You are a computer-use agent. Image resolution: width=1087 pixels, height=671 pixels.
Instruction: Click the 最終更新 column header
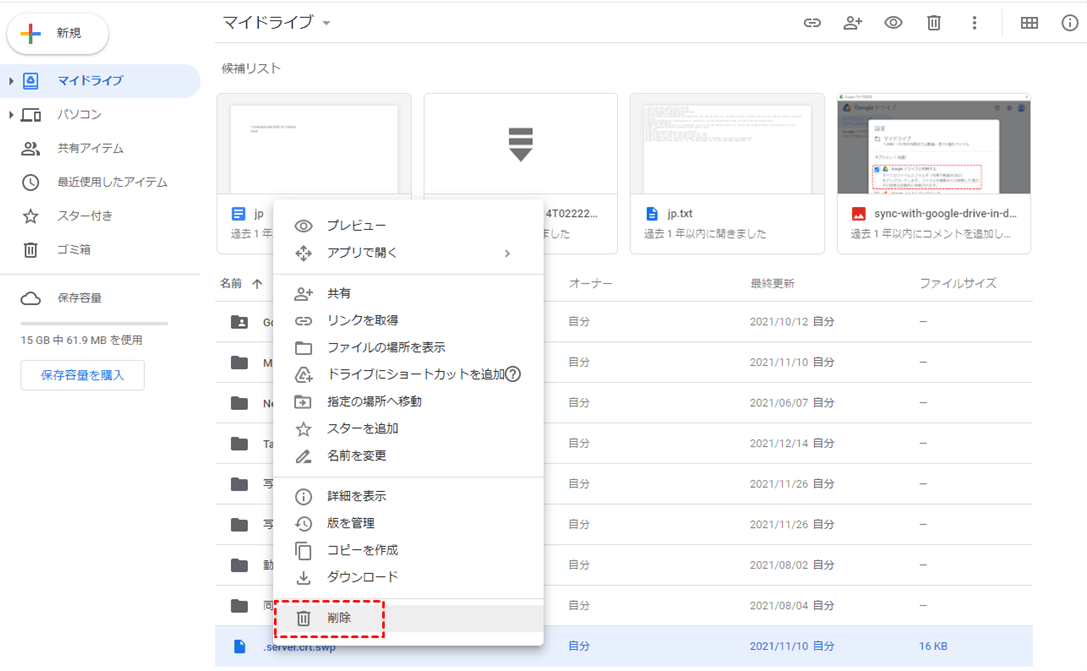(x=772, y=284)
